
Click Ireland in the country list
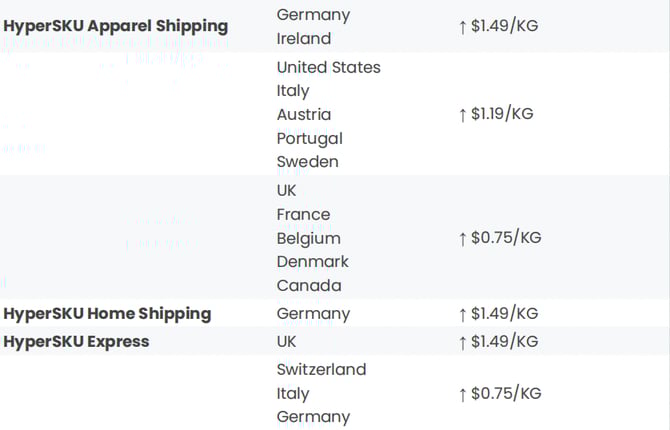[x=304, y=39]
